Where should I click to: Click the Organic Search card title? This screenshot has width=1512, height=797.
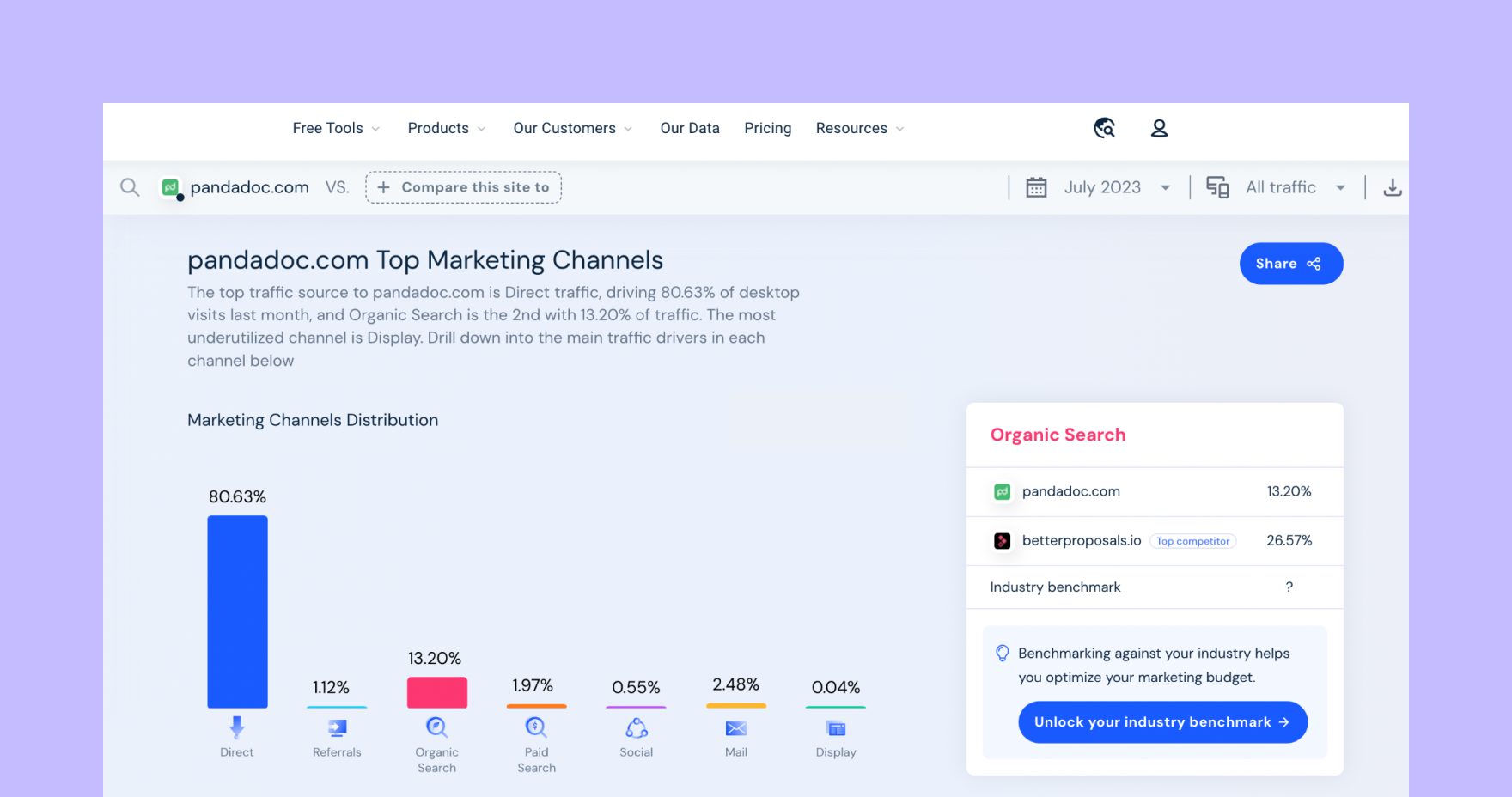[x=1058, y=435]
